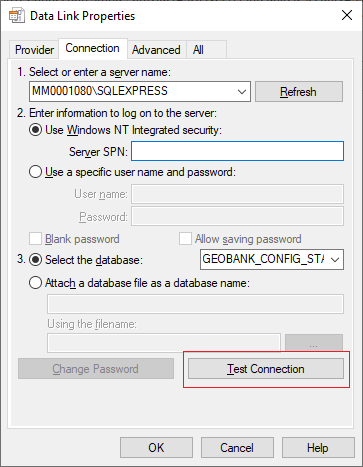Select the Connection tab

[x=93, y=48]
